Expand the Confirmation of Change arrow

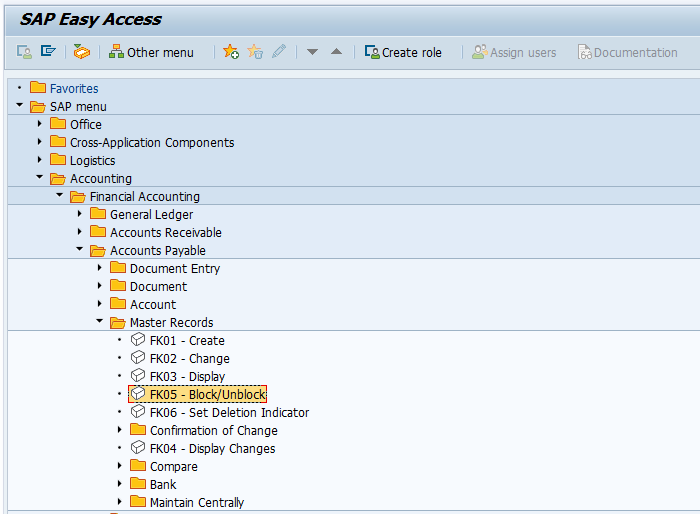[x=120, y=430]
